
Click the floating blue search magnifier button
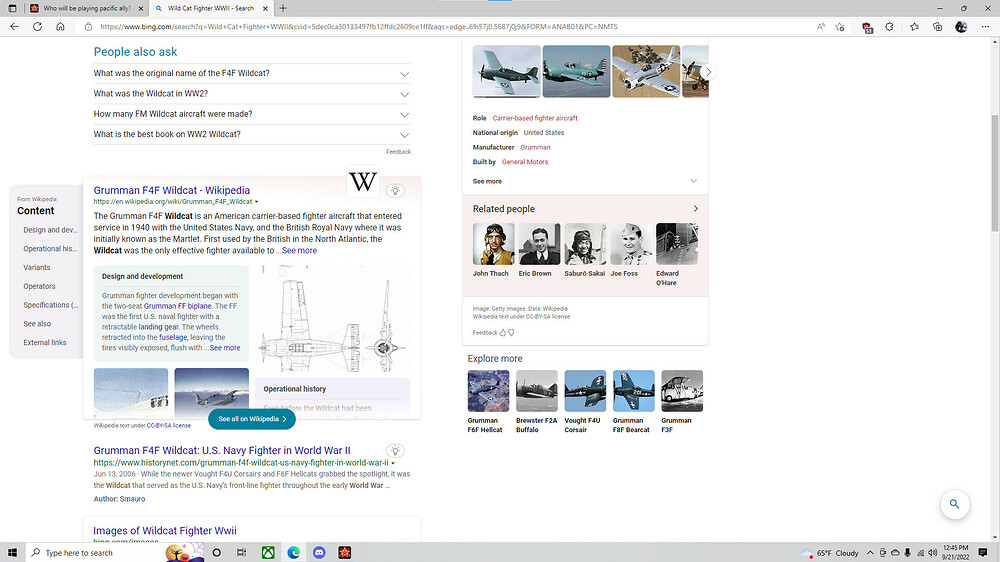pyautogui.click(x=954, y=504)
